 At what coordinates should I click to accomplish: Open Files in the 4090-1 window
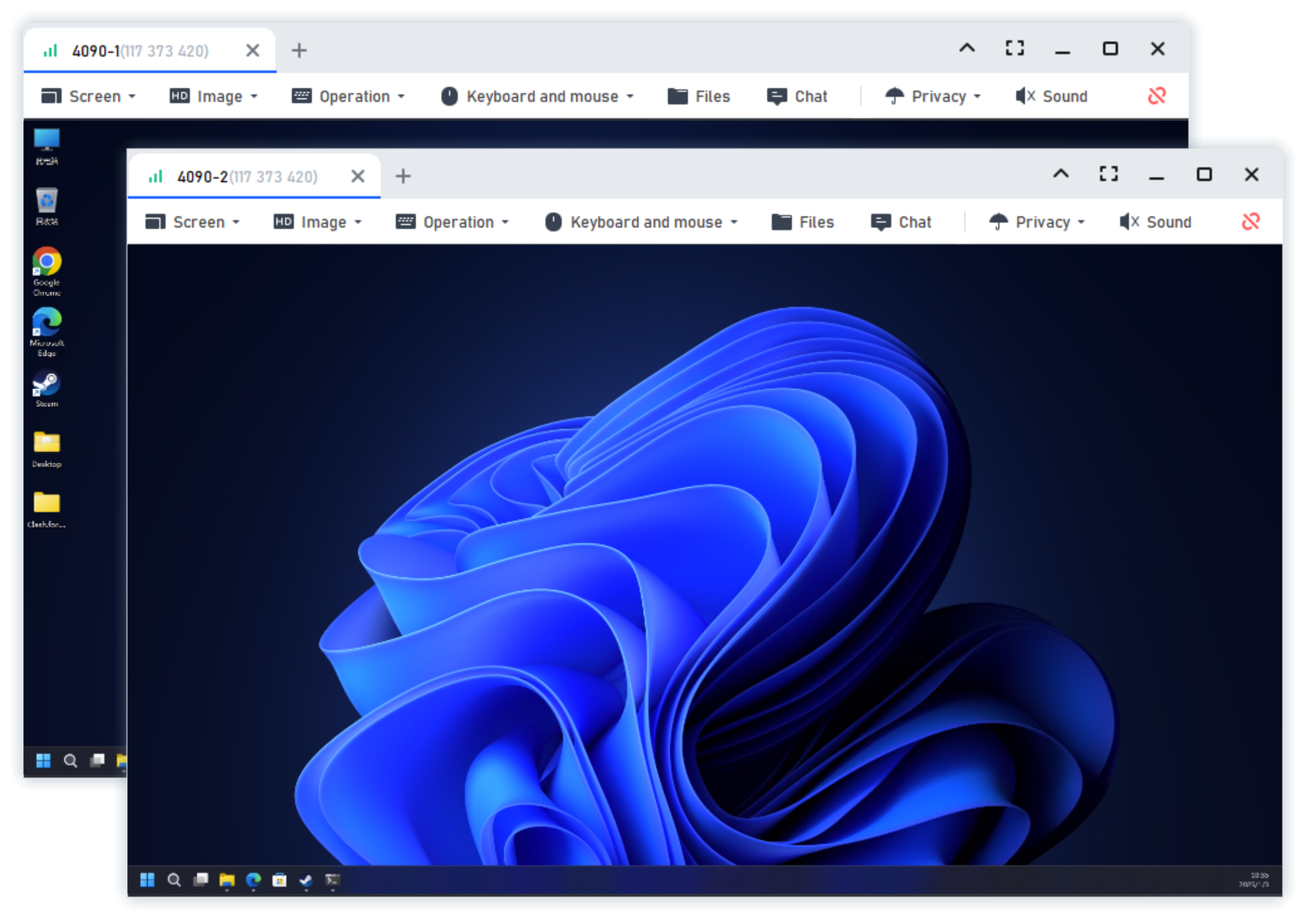pyautogui.click(x=698, y=96)
